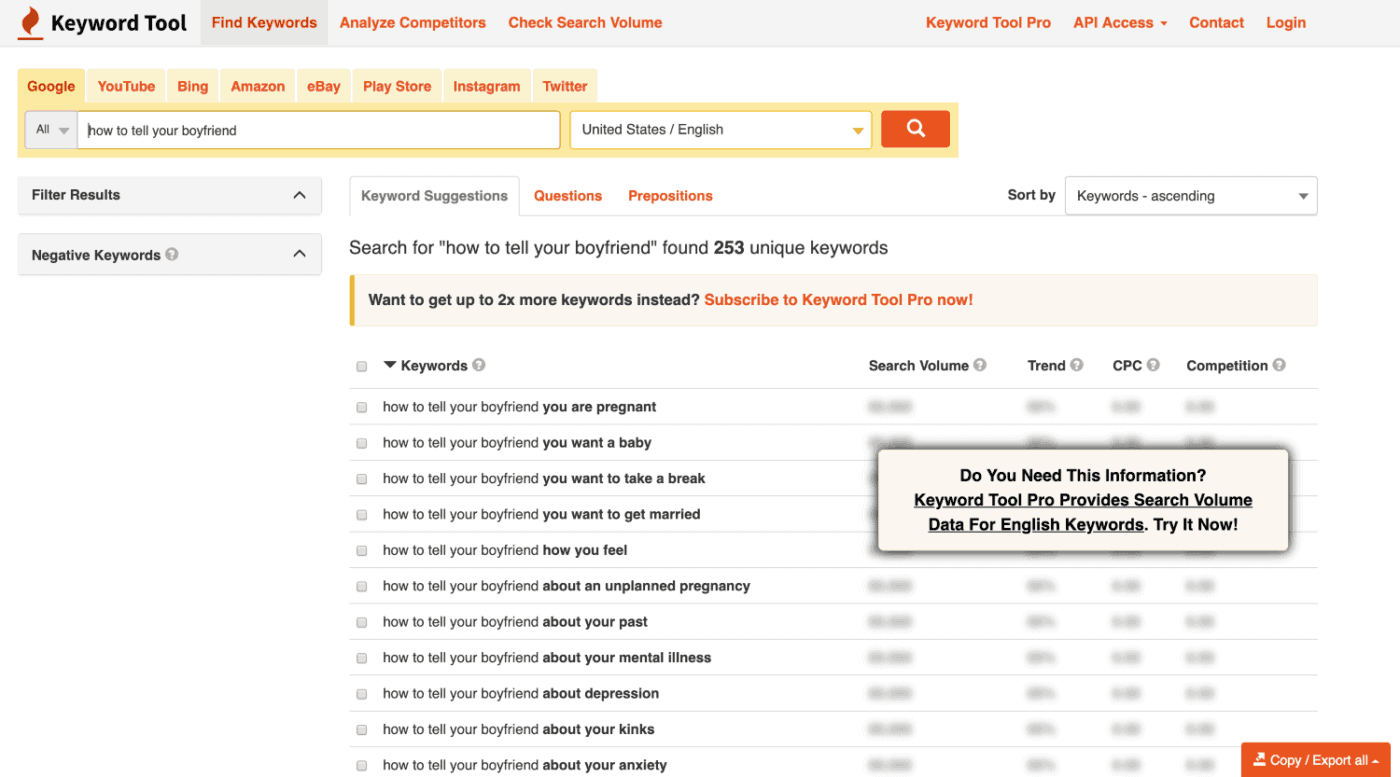Click the export icon on Copy / Export all

(1262, 760)
